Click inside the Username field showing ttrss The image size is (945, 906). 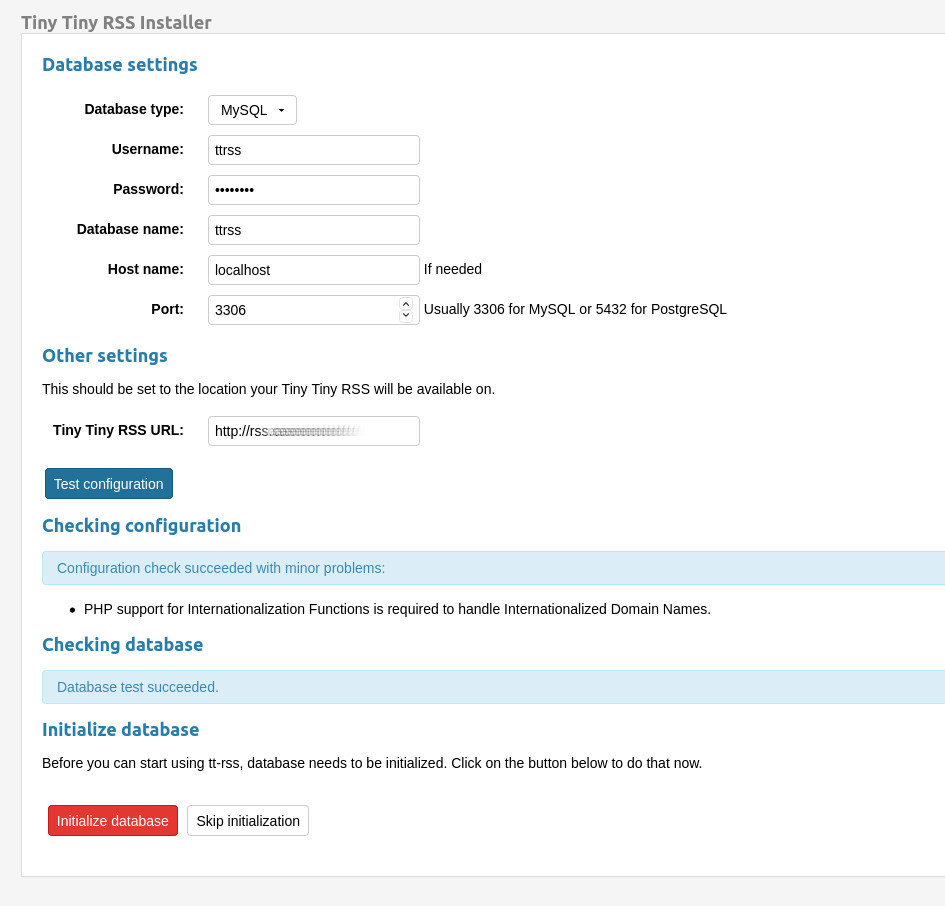pyautogui.click(x=313, y=149)
